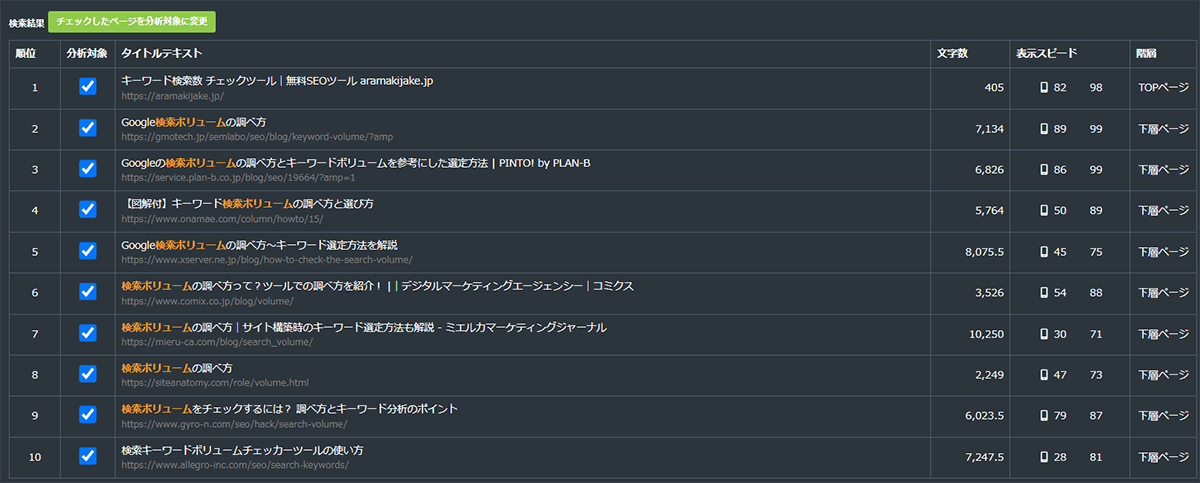Toggle analysis checkbox for rank 9 gyro-n row
Screen dimensions: 1200x483
tap(88, 416)
